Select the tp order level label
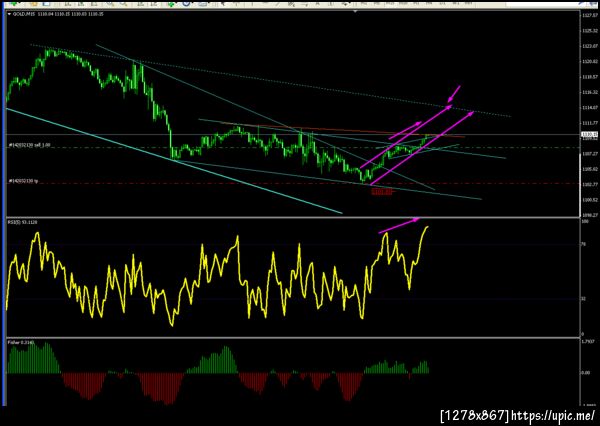This screenshot has width=600, height=426. [x=23, y=181]
